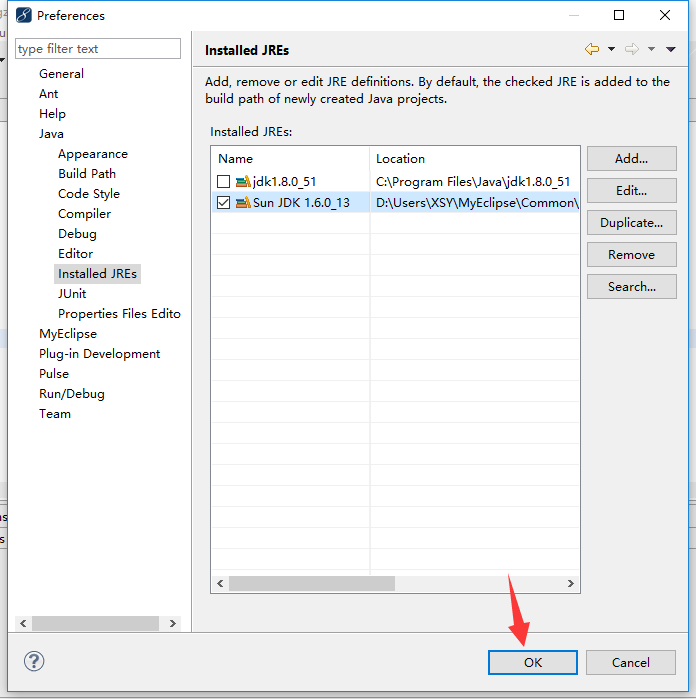The width and height of the screenshot is (696, 699).
Task: Open the help question mark icon
Action: point(34,661)
